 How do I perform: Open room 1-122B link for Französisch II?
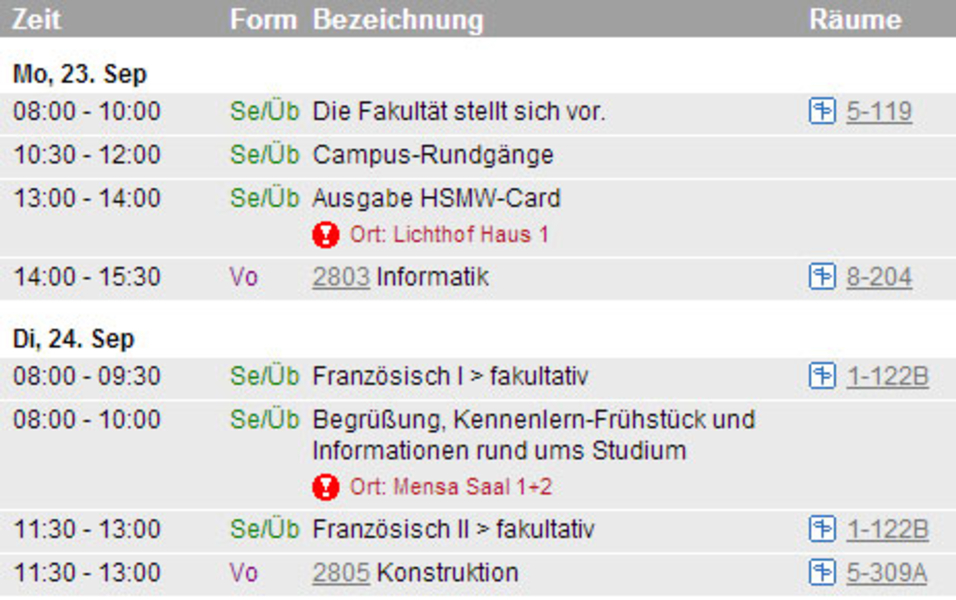click(887, 529)
